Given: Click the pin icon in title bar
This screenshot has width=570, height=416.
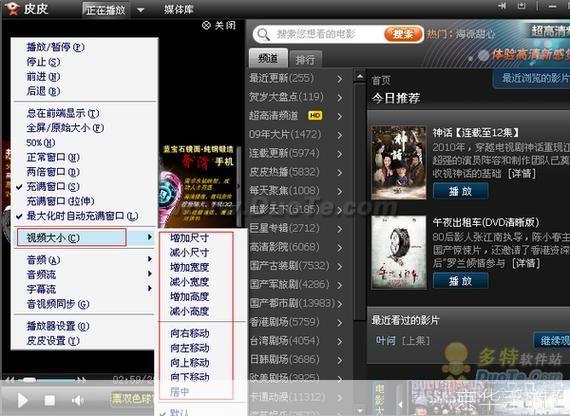Looking at the screenshot, I should (503, 6).
